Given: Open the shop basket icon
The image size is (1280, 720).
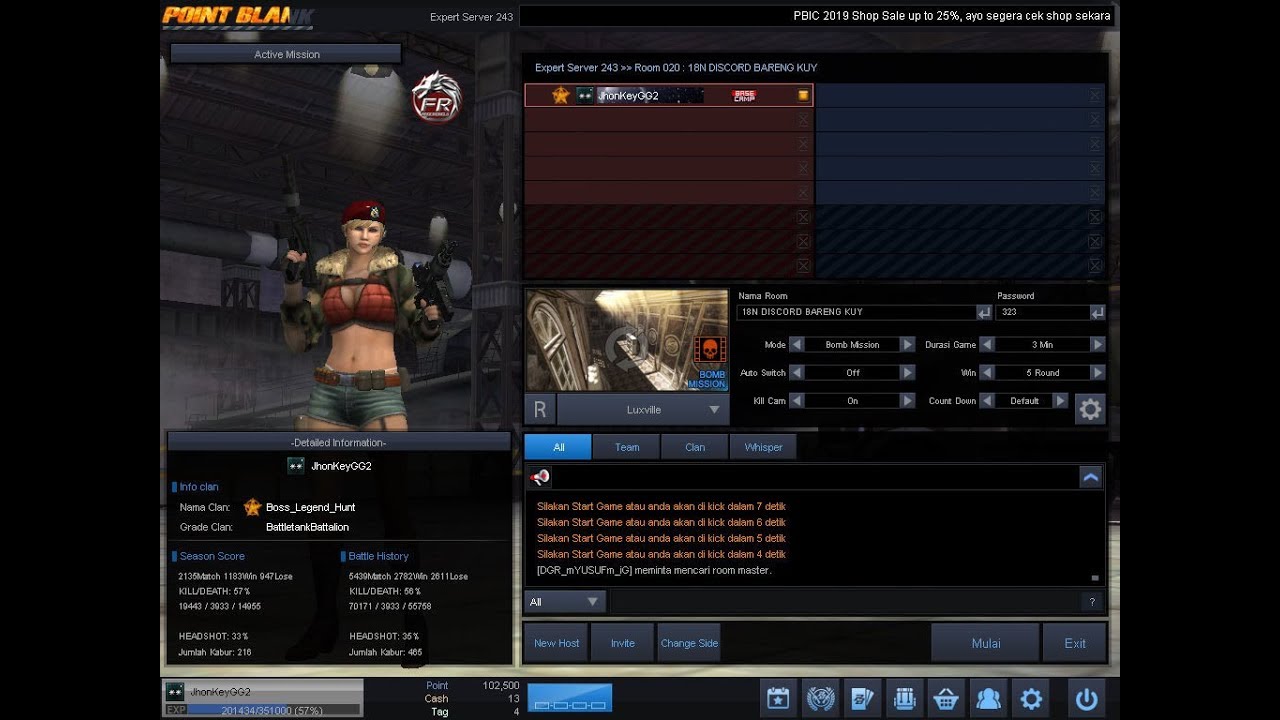Looking at the screenshot, I should click(947, 698).
